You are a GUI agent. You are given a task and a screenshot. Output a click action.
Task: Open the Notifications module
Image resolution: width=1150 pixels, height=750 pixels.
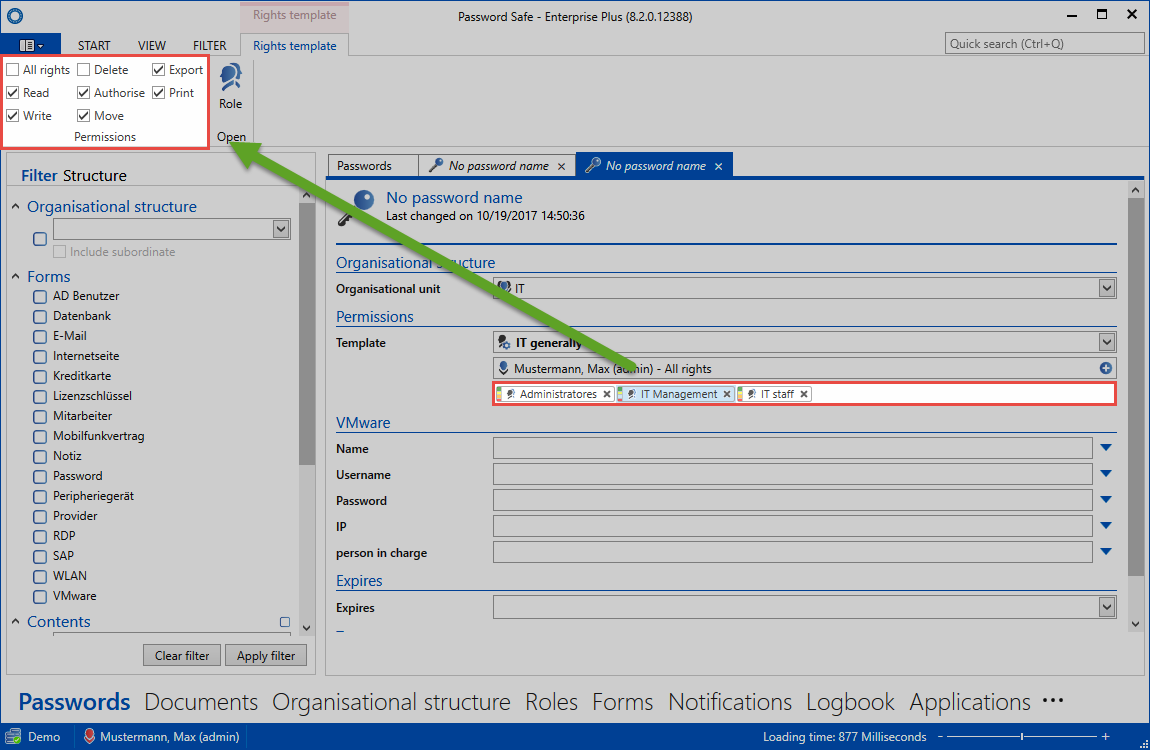(730, 702)
